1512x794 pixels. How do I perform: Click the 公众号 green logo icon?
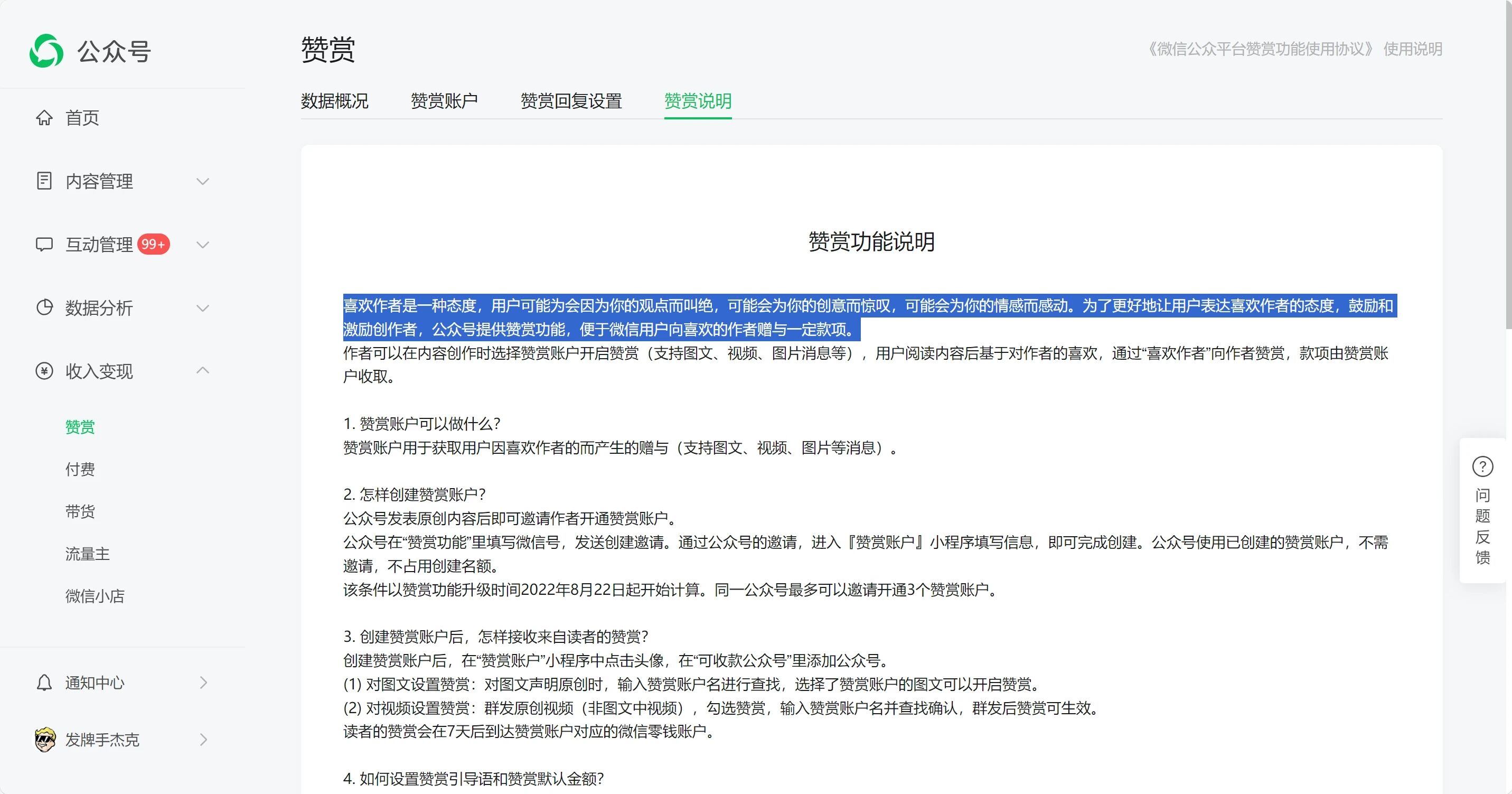(46, 51)
